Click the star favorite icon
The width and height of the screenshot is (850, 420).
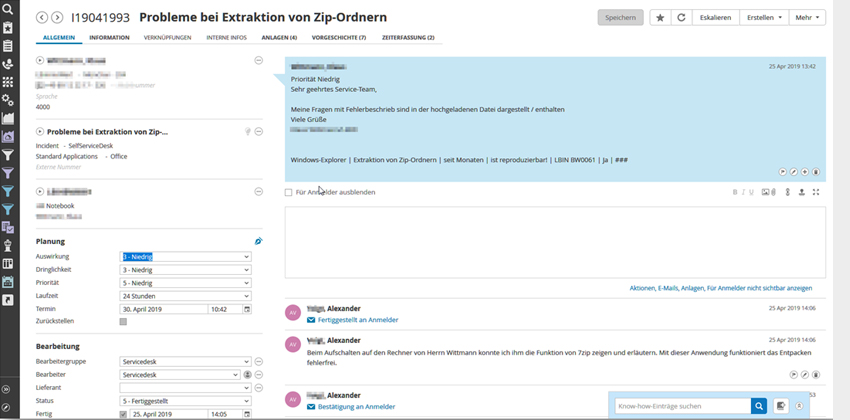click(x=661, y=18)
